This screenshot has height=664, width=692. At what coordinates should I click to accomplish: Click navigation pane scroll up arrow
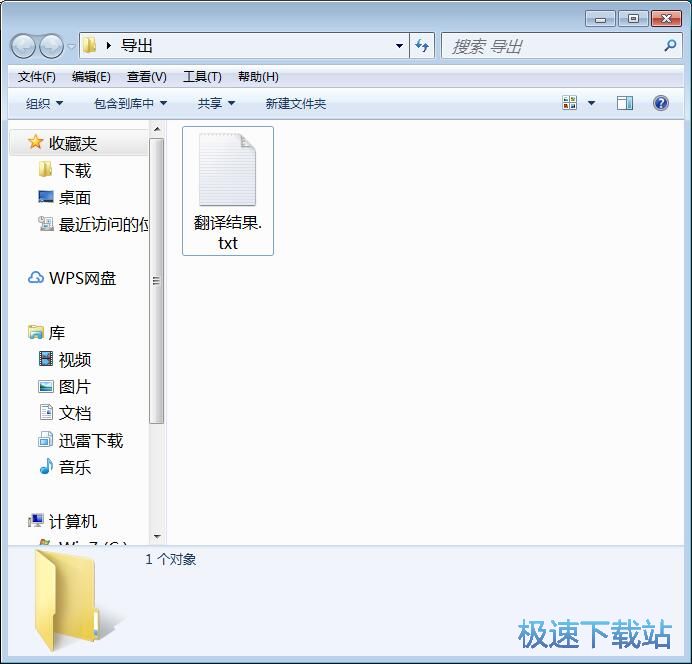[x=157, y=129]
